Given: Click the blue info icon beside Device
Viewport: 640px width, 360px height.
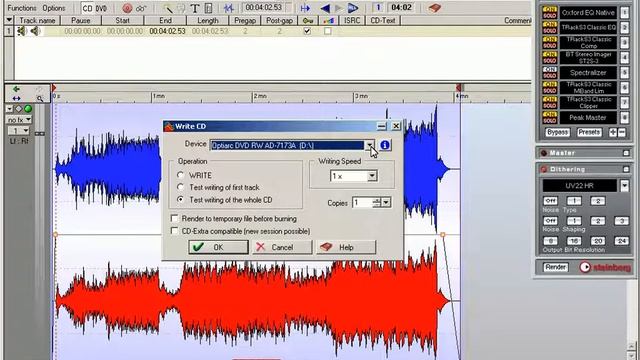Looking at the screenshot, I should point(384,145).
